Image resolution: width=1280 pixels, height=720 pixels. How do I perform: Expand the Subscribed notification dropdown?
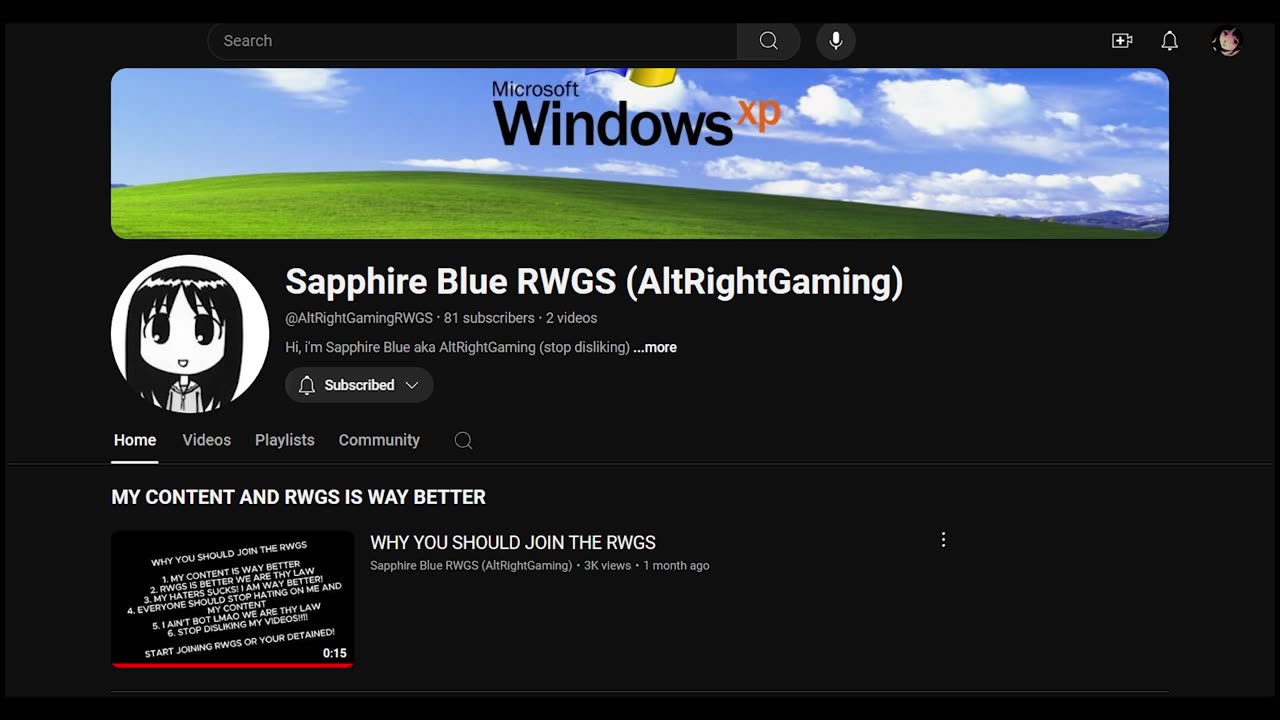point(359,385)
